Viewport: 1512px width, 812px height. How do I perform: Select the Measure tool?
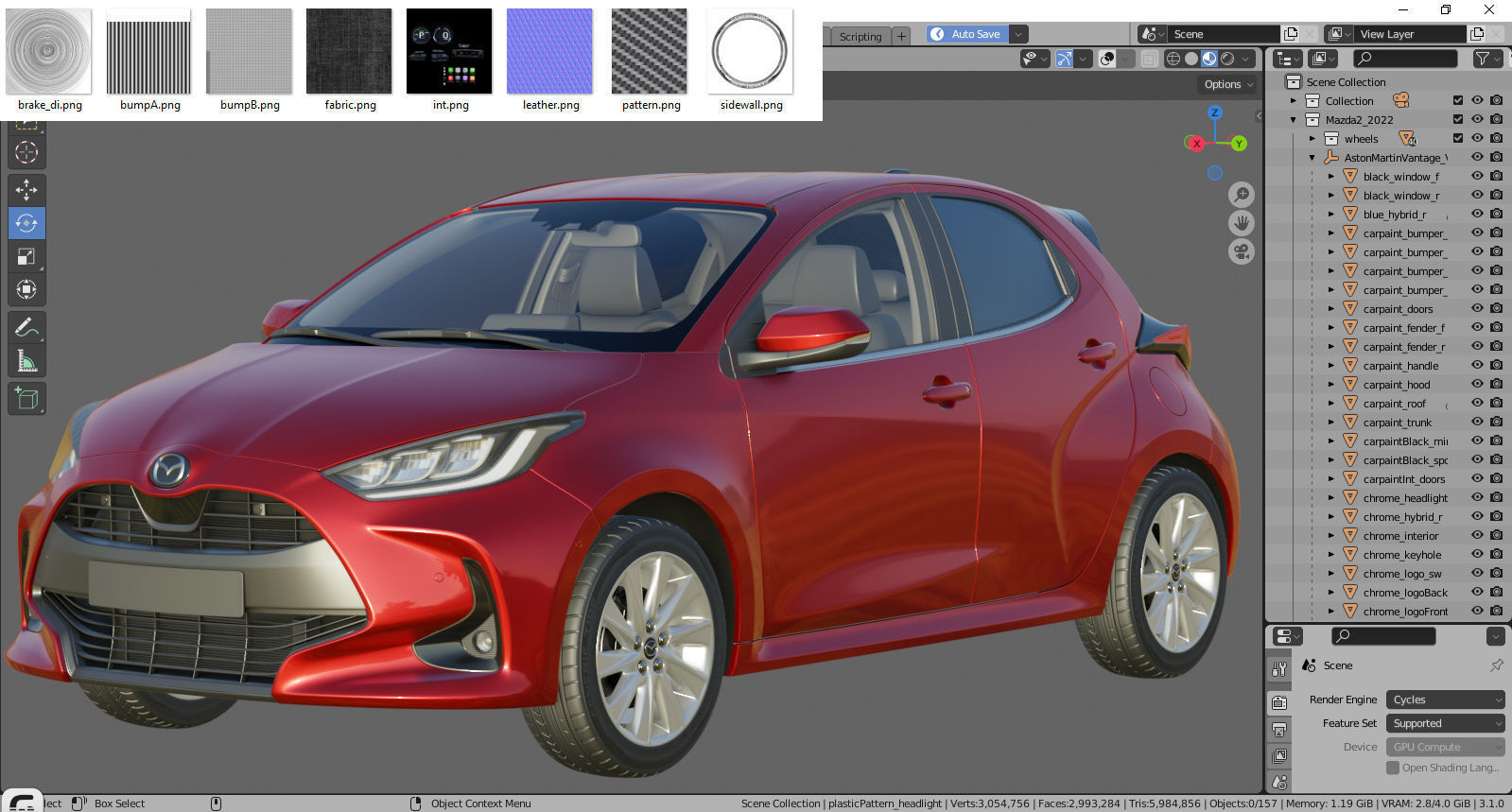coord(26,361)
